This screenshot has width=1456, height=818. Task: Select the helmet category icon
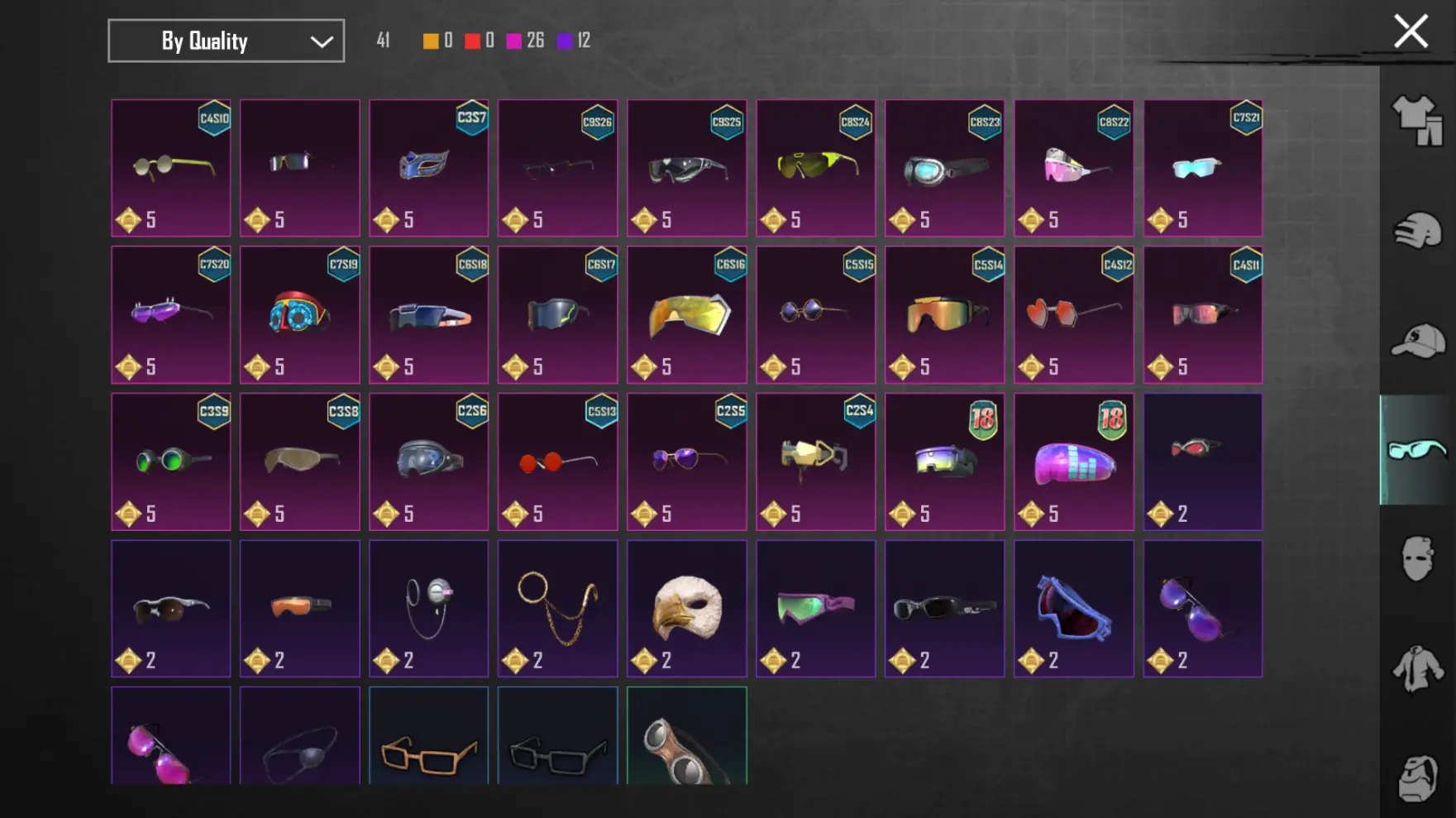coord(1417,231)
